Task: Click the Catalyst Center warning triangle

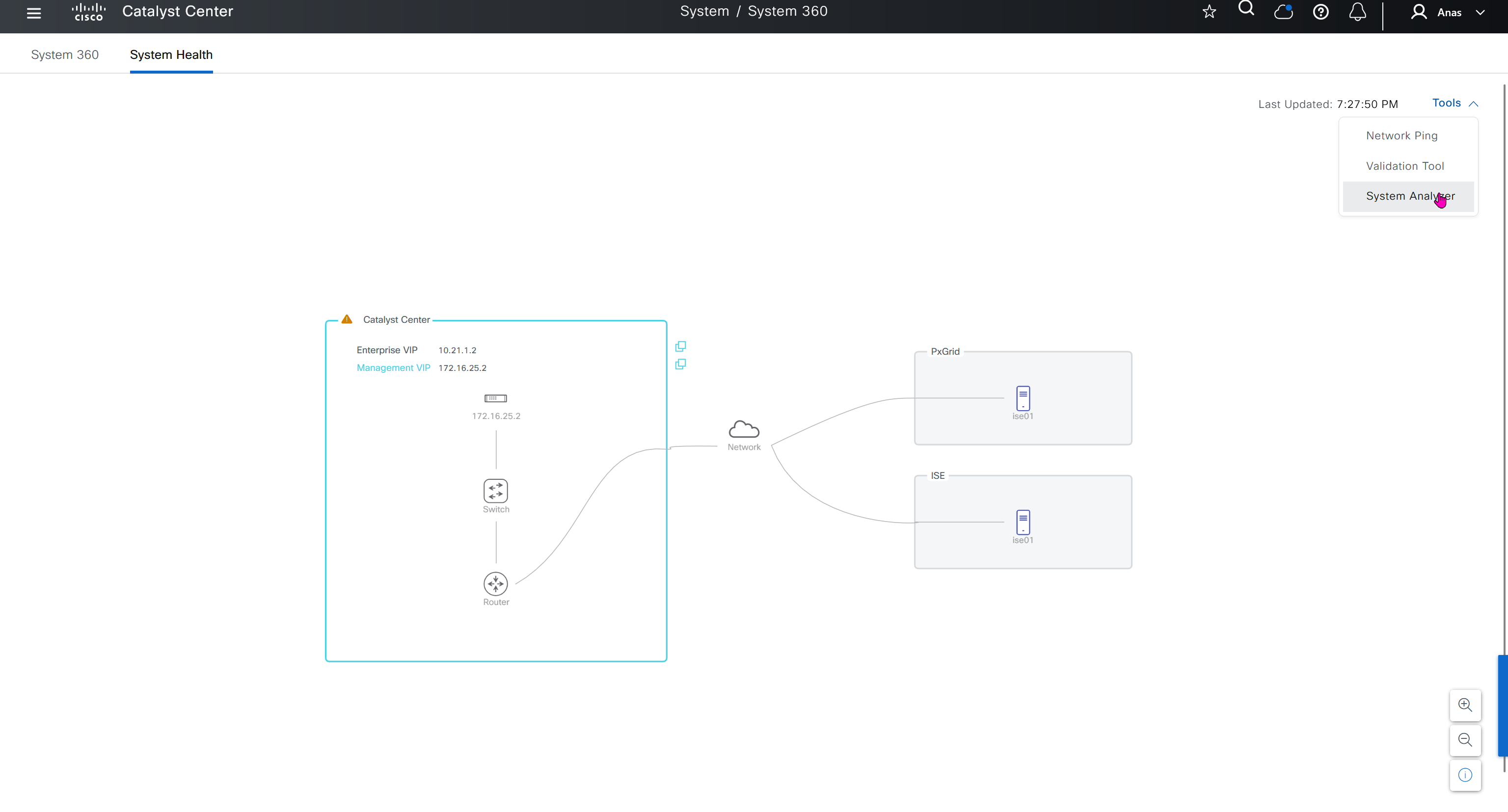Action: [347, 319]
